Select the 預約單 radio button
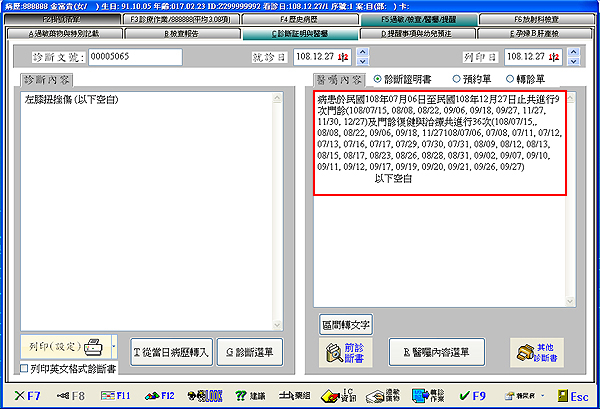600x409 pixels. tap(456, 79)
